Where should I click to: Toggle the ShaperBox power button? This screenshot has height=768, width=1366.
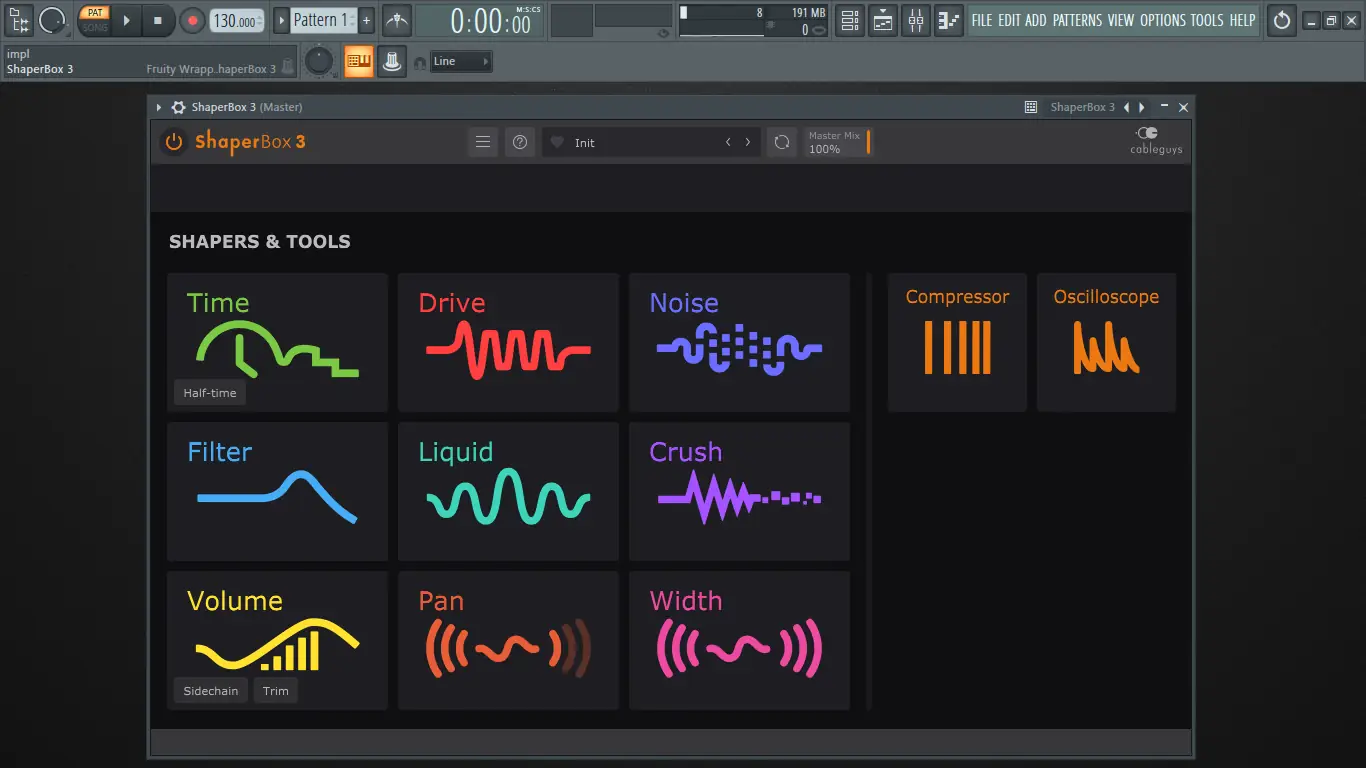[x=174, y=142]
